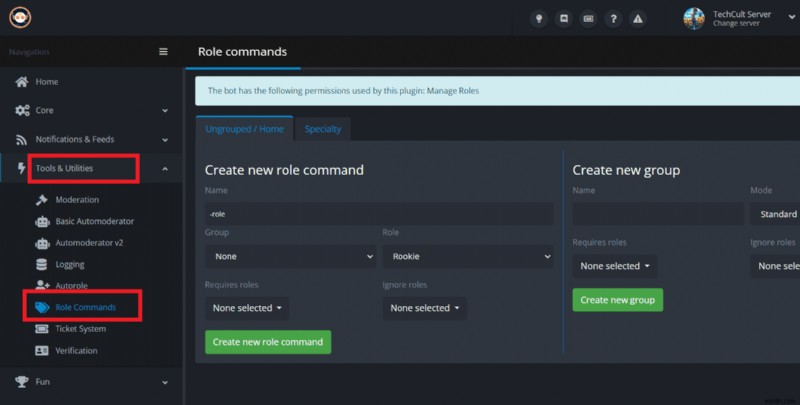Click the Autorole user-plus icon
The width and height of the screenshot is (800, 405).
pos(42,285)
